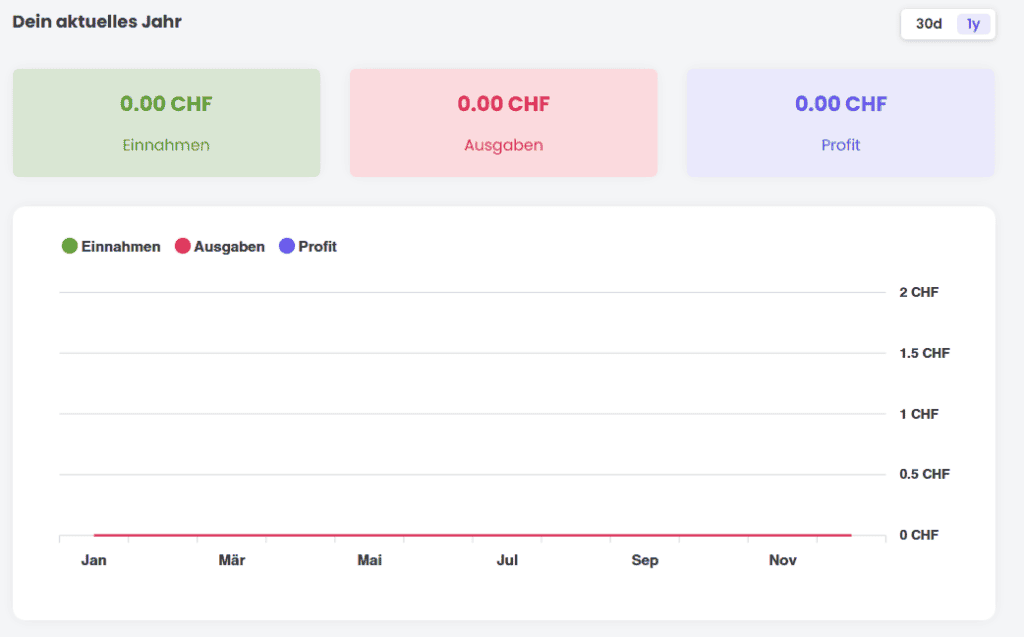Toggle the Profit series via legend label
1024x637 pixels.
pos(317,246)
